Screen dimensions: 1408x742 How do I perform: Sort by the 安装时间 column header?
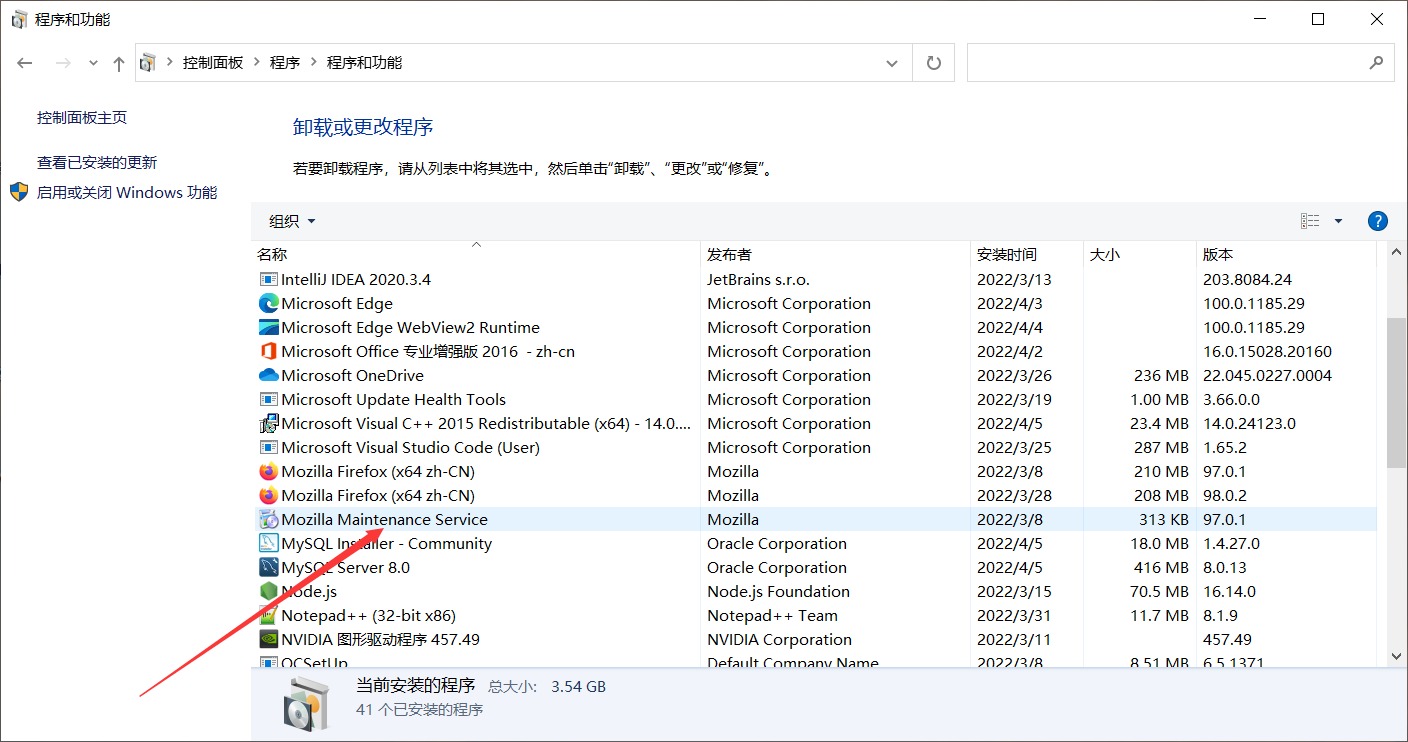click(x=1027, y=255)
